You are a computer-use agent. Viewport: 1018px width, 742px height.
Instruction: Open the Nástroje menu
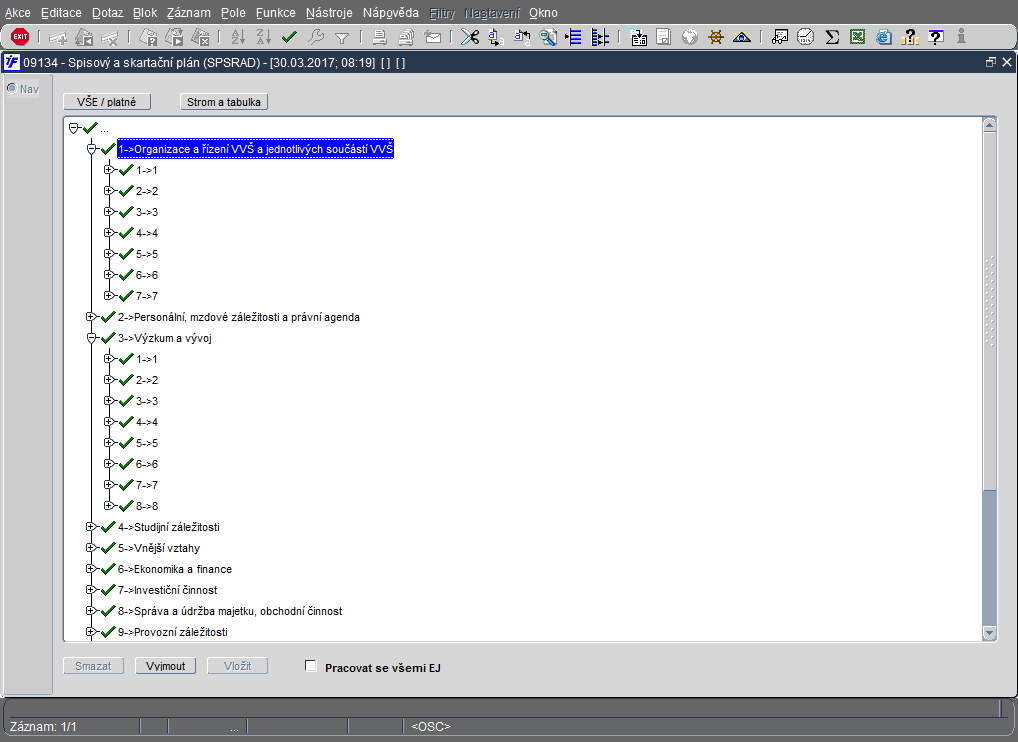pos(329,13)
